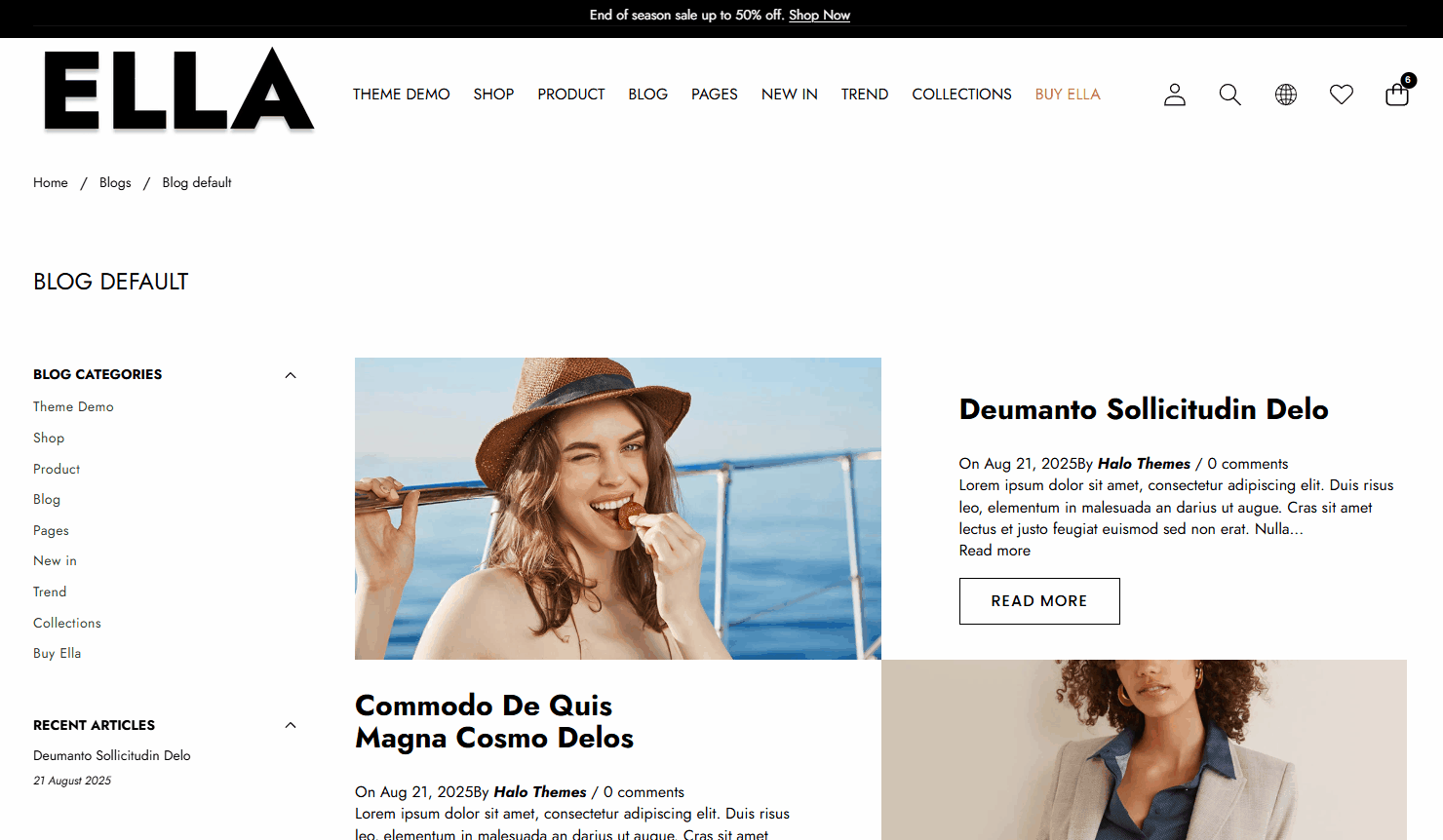Follow the Shop Now sale link
The height and width of the screenshot is (840, 1443).
click(x=819, y=15)
